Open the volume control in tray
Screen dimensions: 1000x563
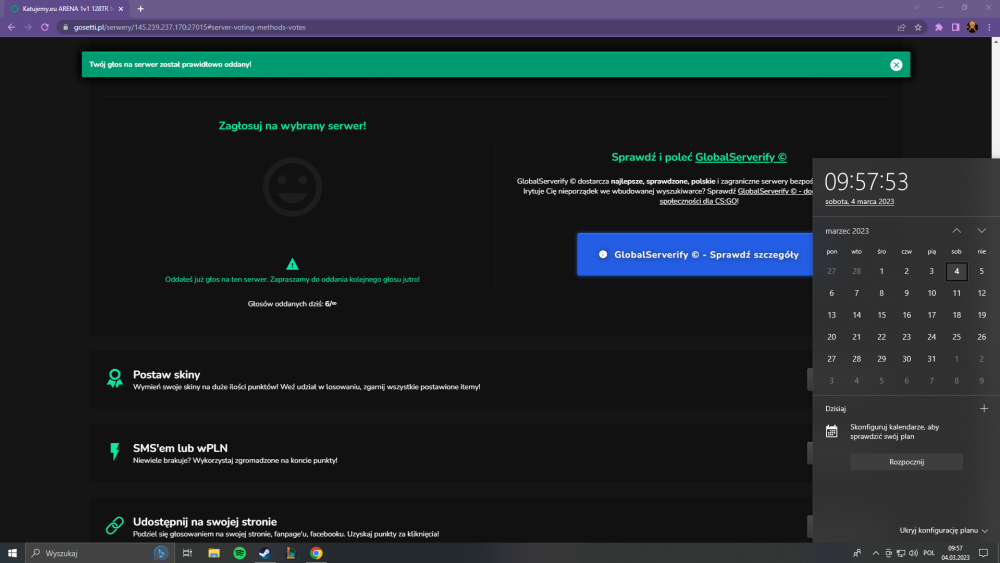click(913, 553)
